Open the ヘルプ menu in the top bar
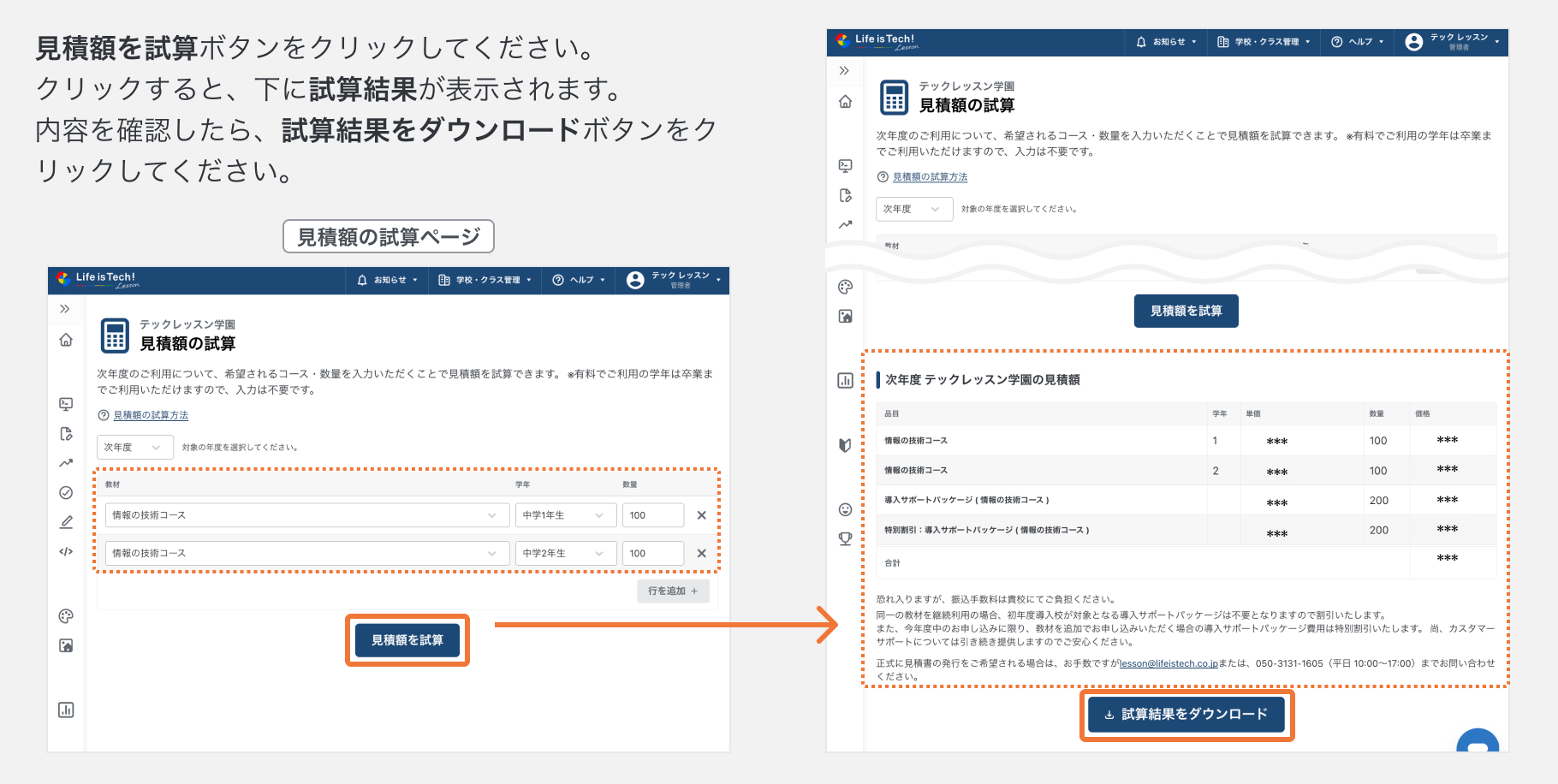 [x=577, y=280]
